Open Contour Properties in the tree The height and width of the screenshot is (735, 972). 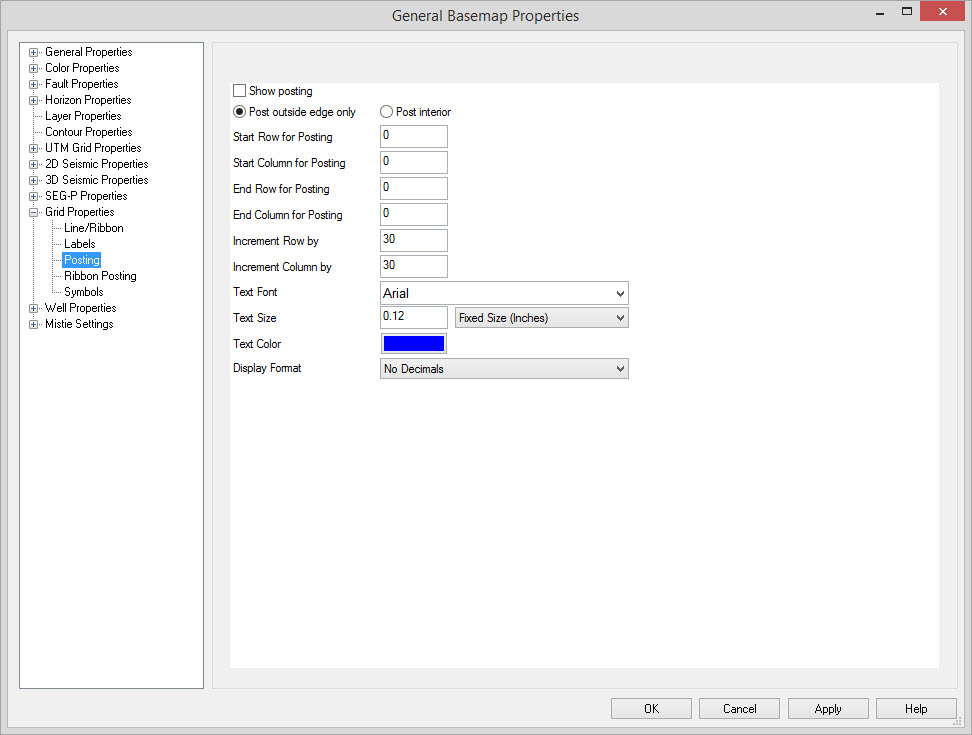(x=88, y=132)
